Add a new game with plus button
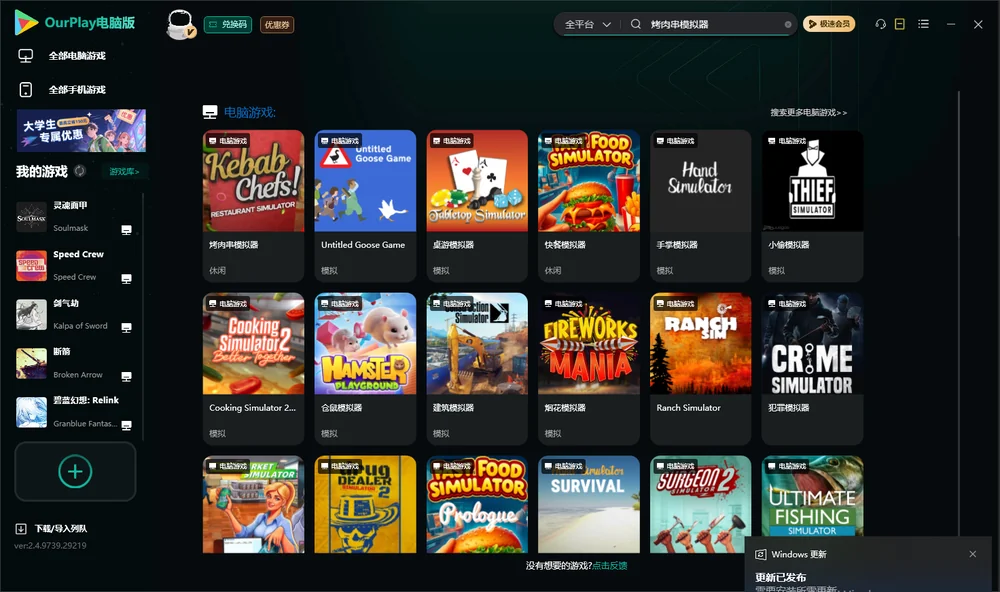 75,471
